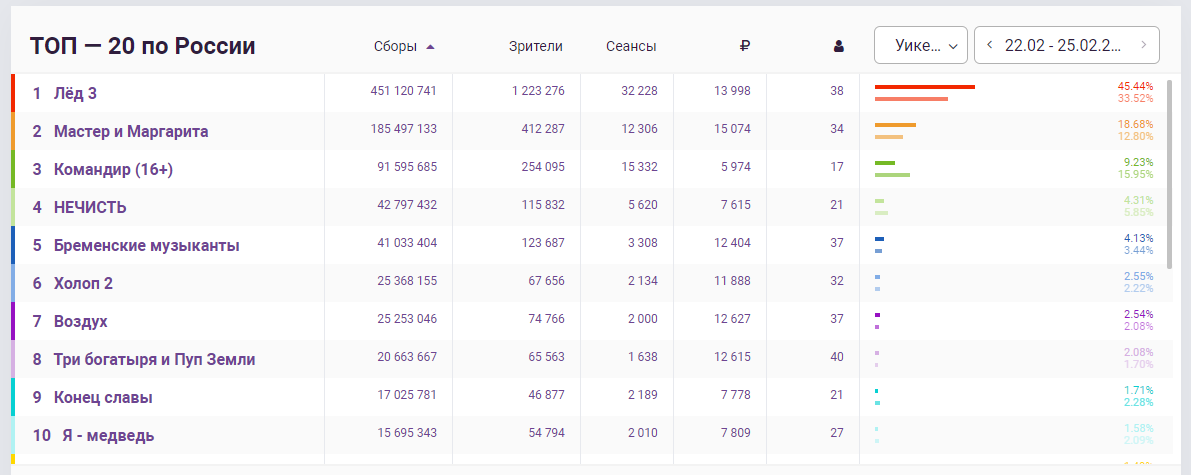The height and width of the screenshot is (475, 1191).
Task: Go to previous date range arrow
Action: [989, 45]
